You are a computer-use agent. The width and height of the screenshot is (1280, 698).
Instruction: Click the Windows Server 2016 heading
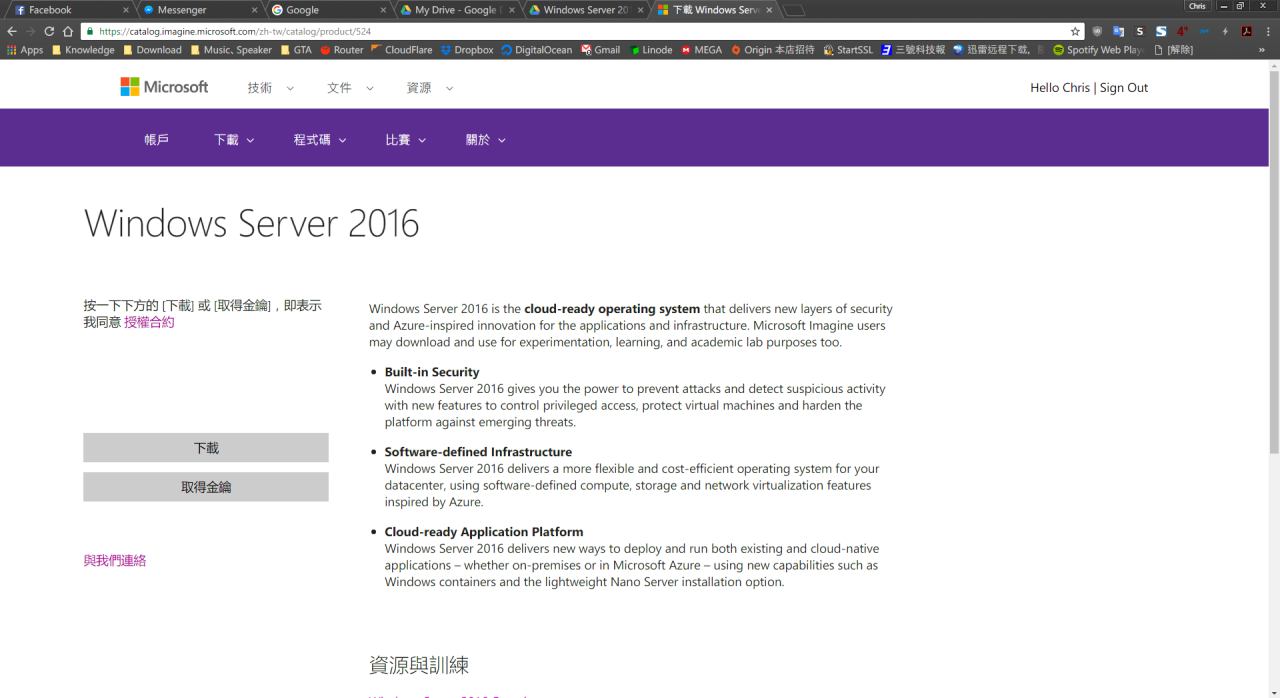click(252, 223)
